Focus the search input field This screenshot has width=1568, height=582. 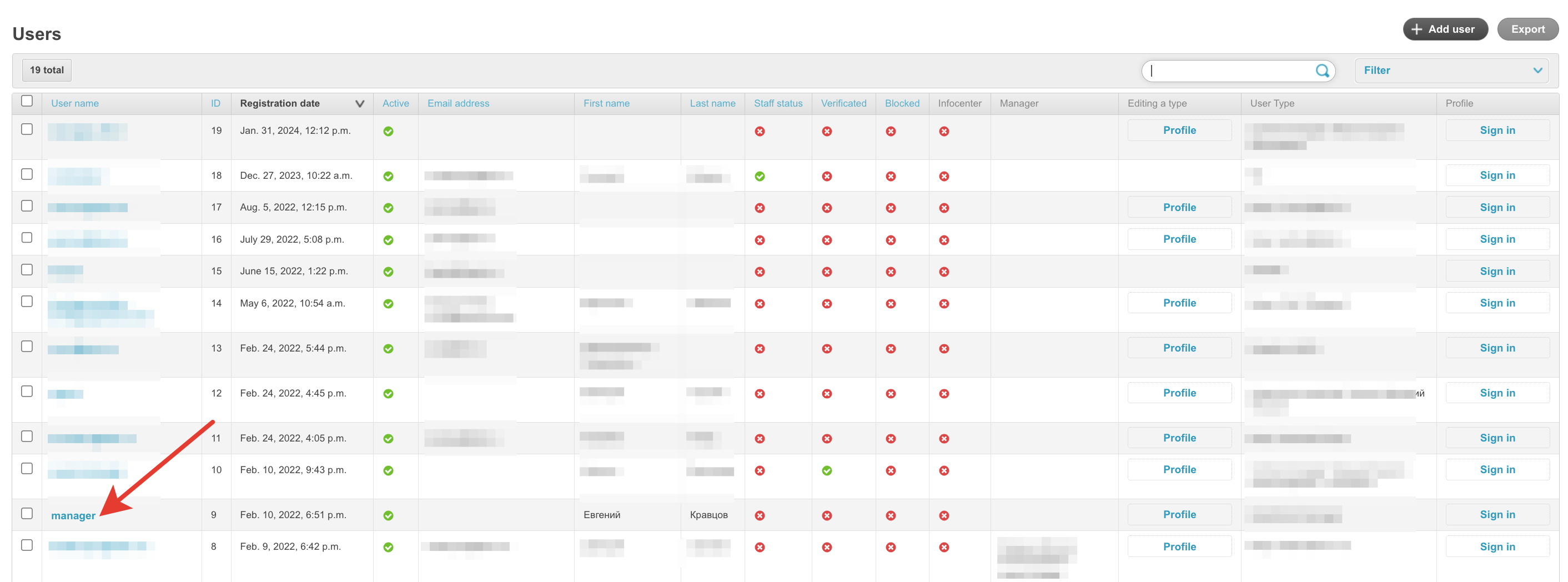(x=1229, y=71)
